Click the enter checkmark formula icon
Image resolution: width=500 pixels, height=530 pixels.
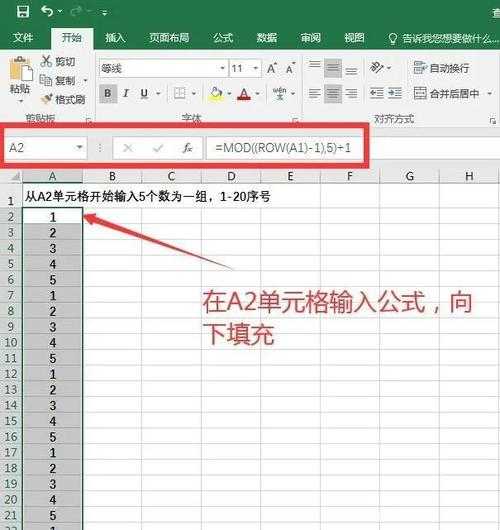158,148
